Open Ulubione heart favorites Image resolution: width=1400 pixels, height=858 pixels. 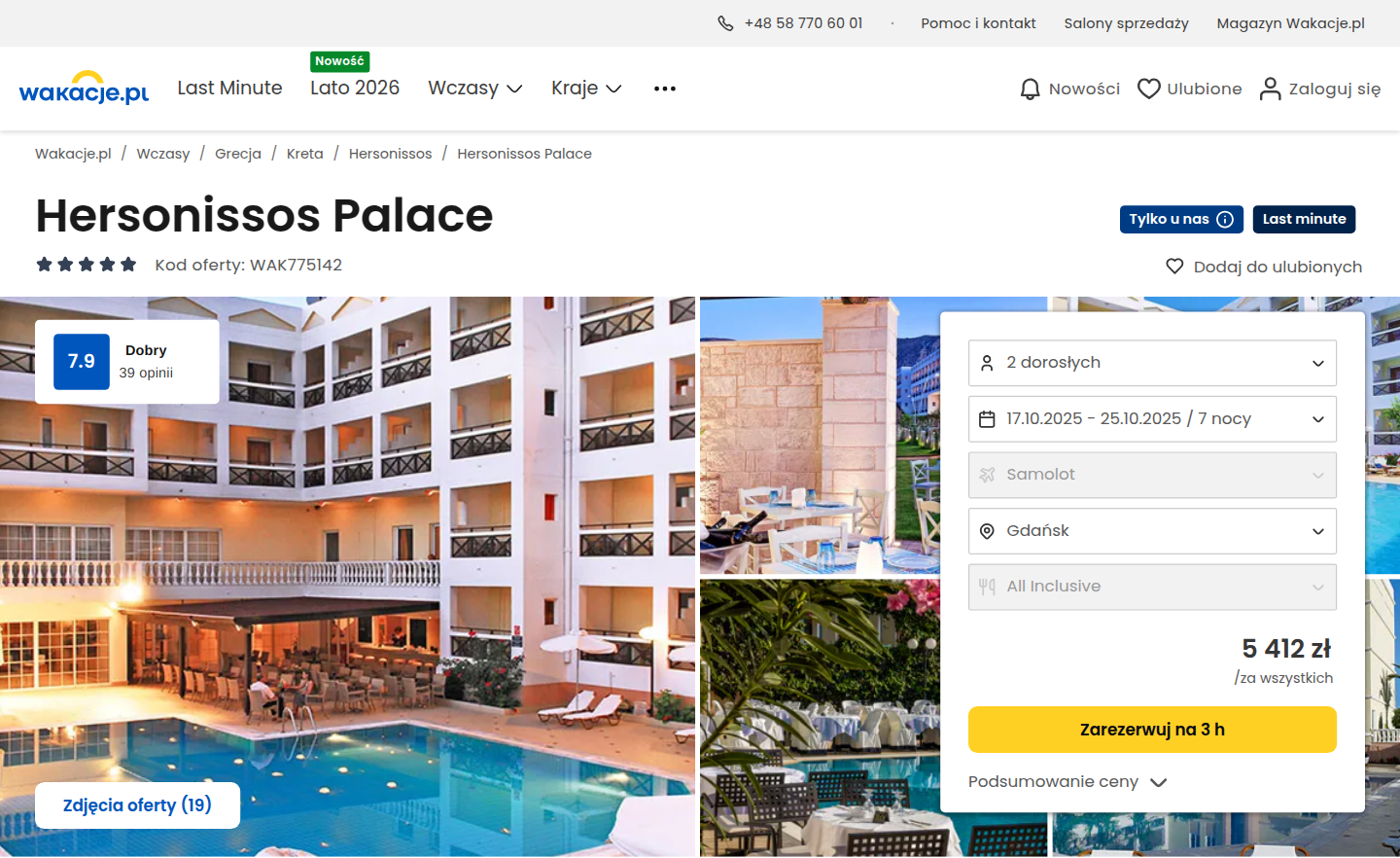(x=1148, y=89)
